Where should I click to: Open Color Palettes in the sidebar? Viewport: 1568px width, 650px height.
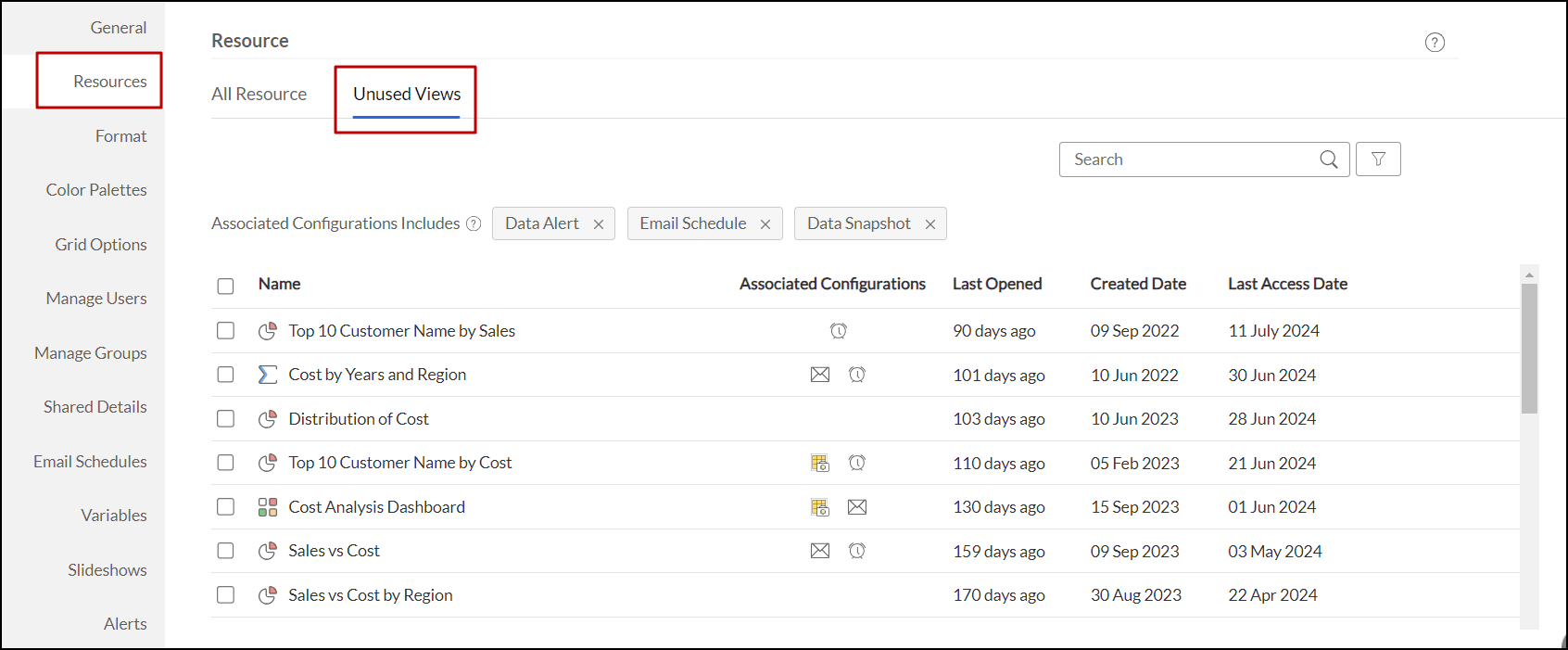tap(96, 190)
